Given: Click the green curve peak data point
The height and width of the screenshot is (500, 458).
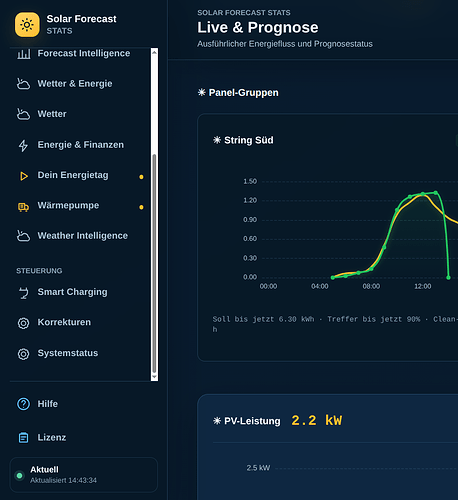Looking at the screenshot, I should point(435,193).
